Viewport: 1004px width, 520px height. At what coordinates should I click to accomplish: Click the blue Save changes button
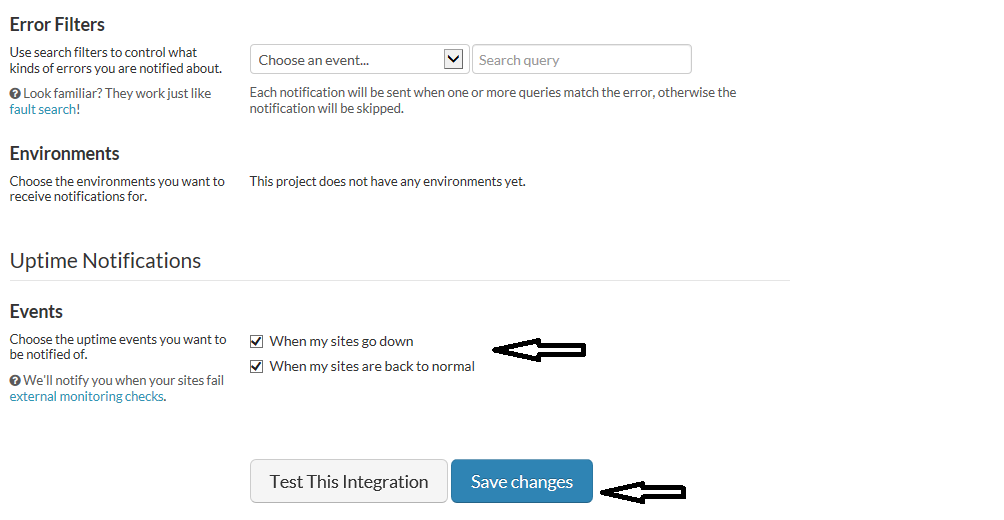pyautogui.click(x=521, y=481)
